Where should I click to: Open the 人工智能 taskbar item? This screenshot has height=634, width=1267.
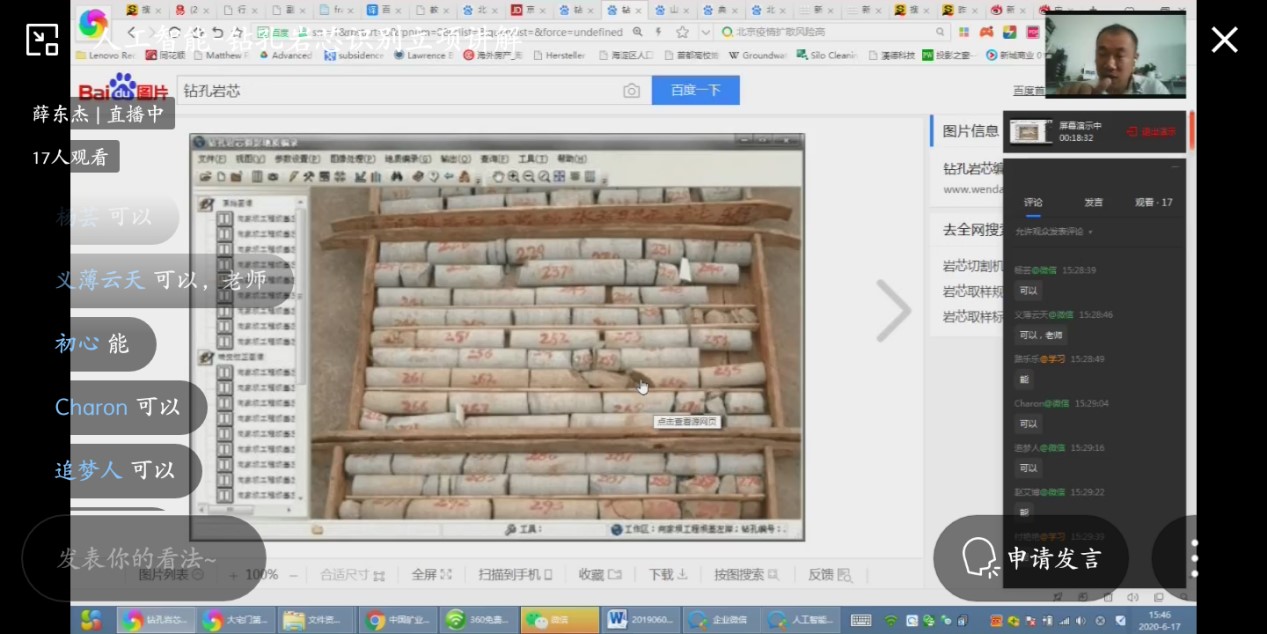(800, 620)
